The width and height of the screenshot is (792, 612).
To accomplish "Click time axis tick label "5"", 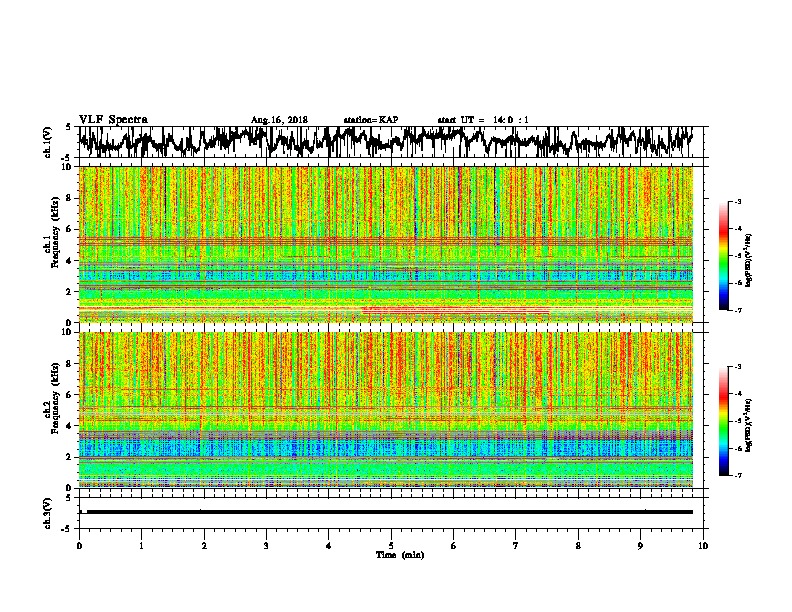I will tap(391, 545).
